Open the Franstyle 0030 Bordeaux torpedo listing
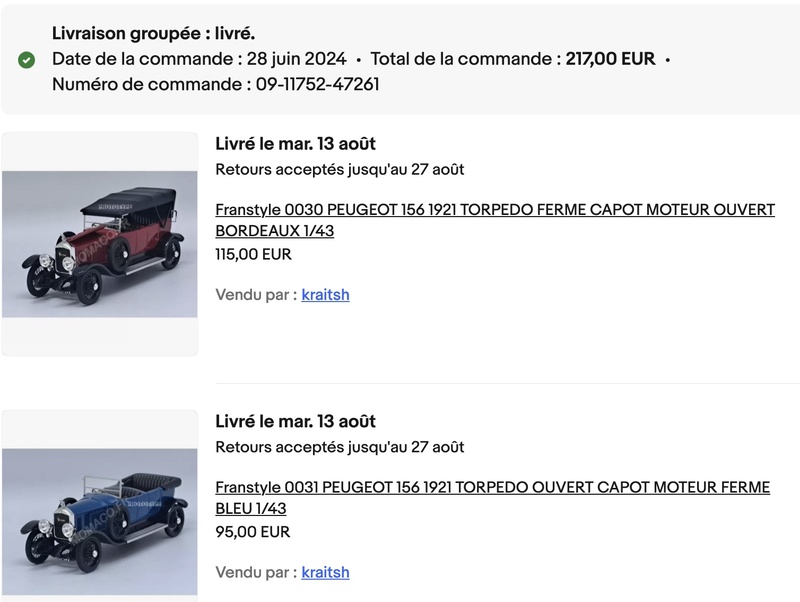Screen dimensions: 800x602 [x=495, y=220]
